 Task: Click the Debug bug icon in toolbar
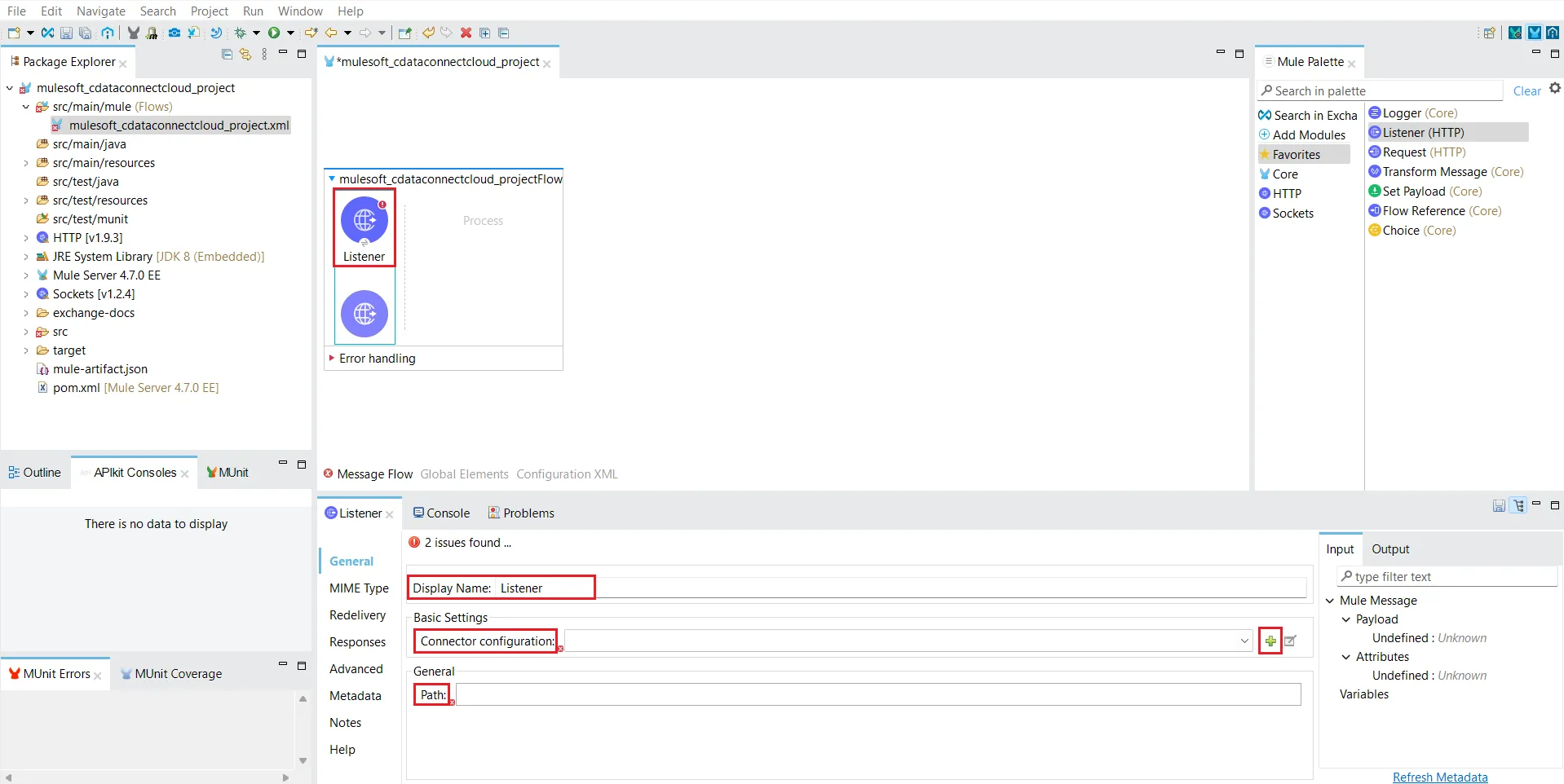[x=240, y=33]
